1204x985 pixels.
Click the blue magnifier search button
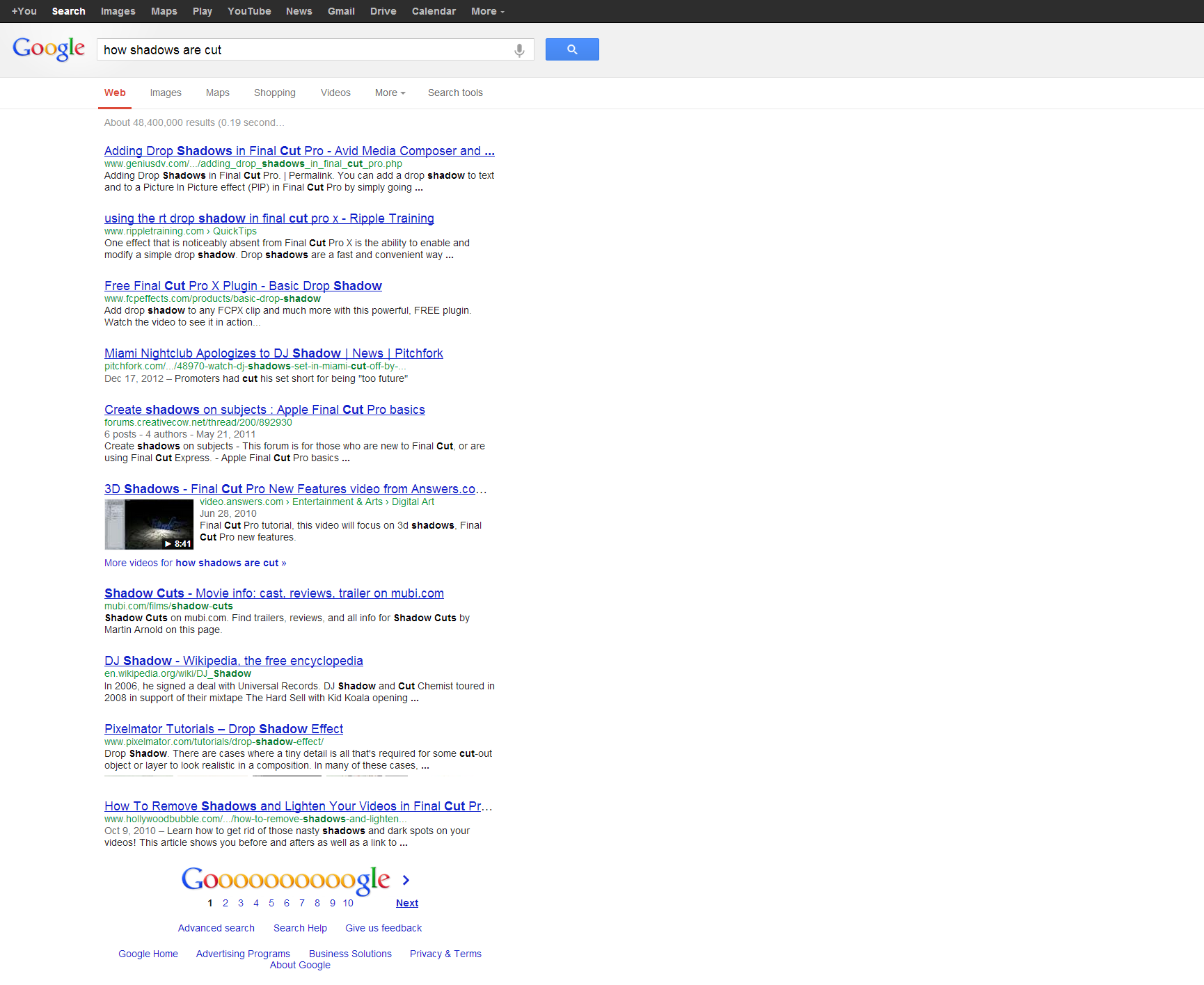coord(572,49)
